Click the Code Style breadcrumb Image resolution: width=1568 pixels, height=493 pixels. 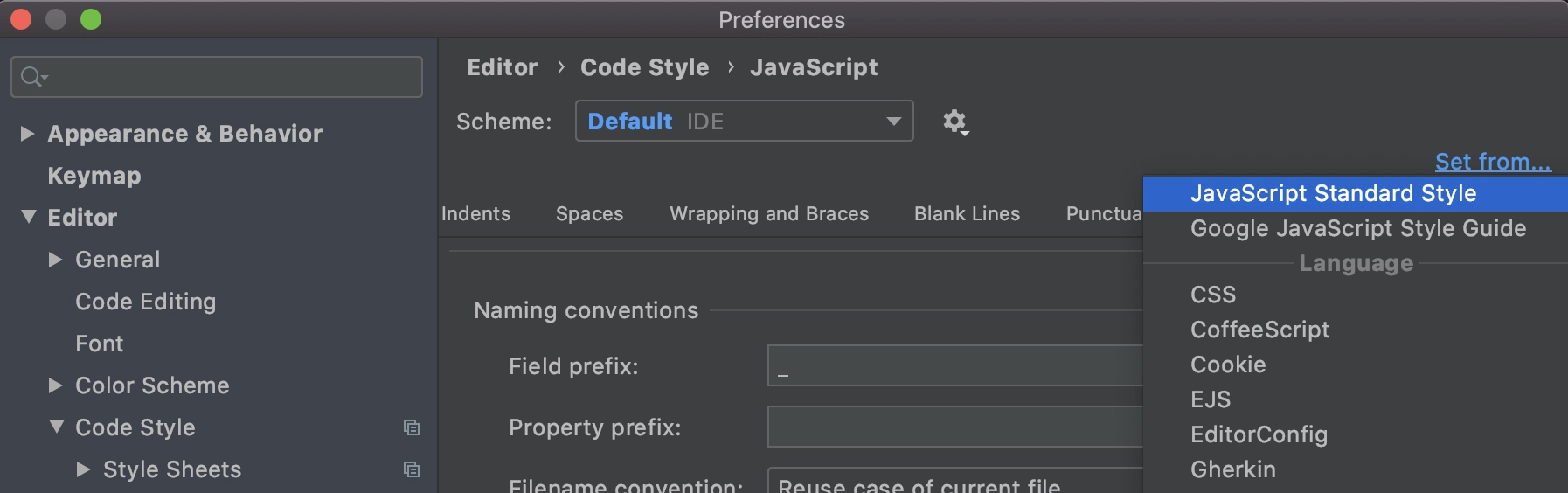coord(645,67)
